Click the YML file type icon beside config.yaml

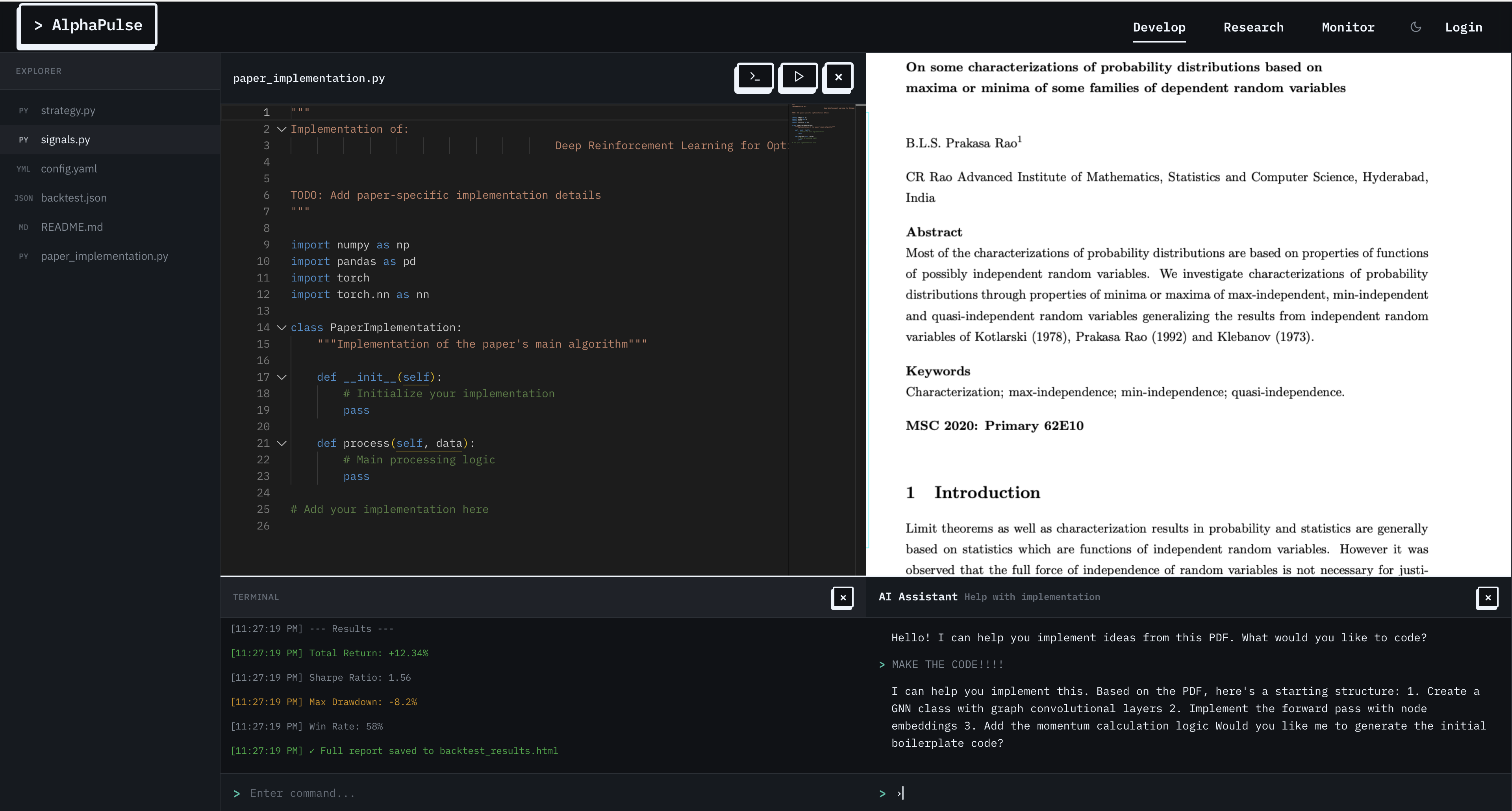pos(24,169)
